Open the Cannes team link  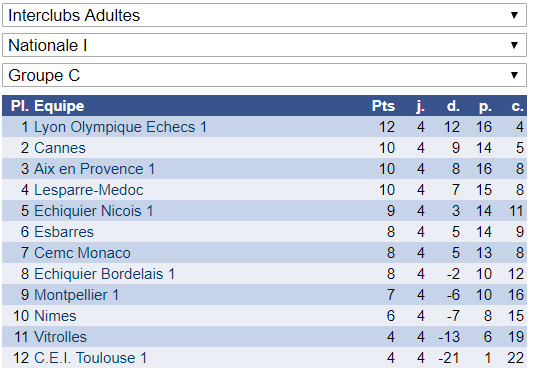tap(60, 148)
